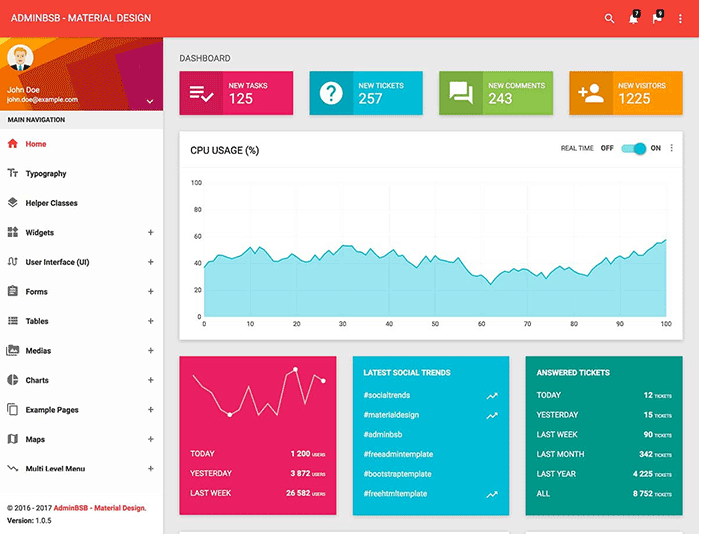Expand John Doe user dropdown arrow
The width and height of the screenshot is (701, 534).
[150, 101]
